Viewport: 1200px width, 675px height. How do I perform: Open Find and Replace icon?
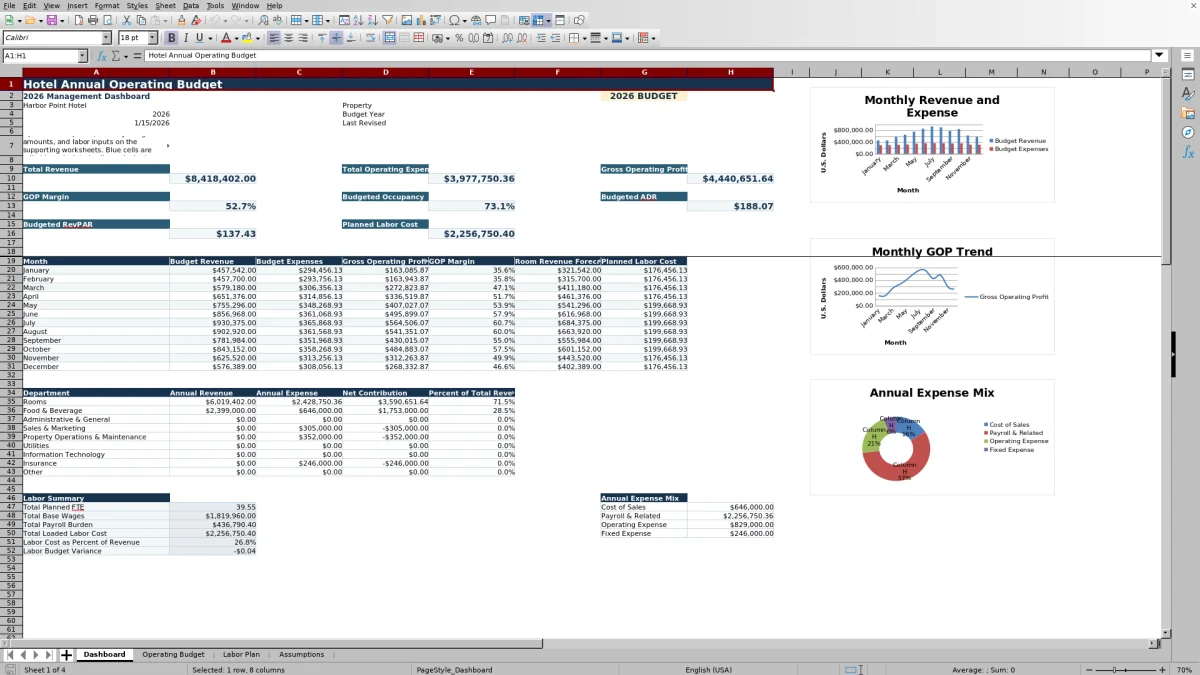[x=263, y=20]
